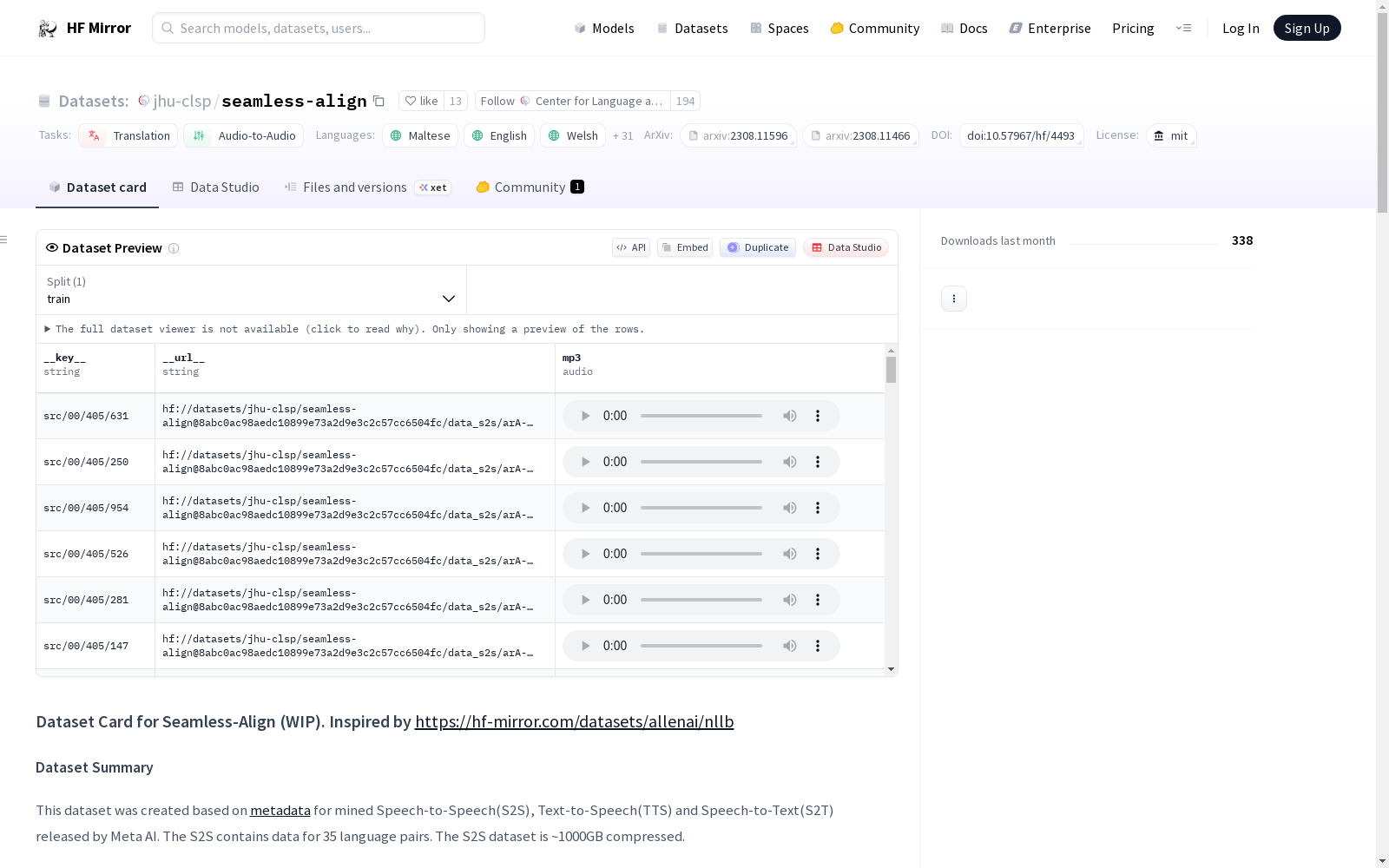Click the dataset table vertical scrollbar thumb

[x=891, y=370]
